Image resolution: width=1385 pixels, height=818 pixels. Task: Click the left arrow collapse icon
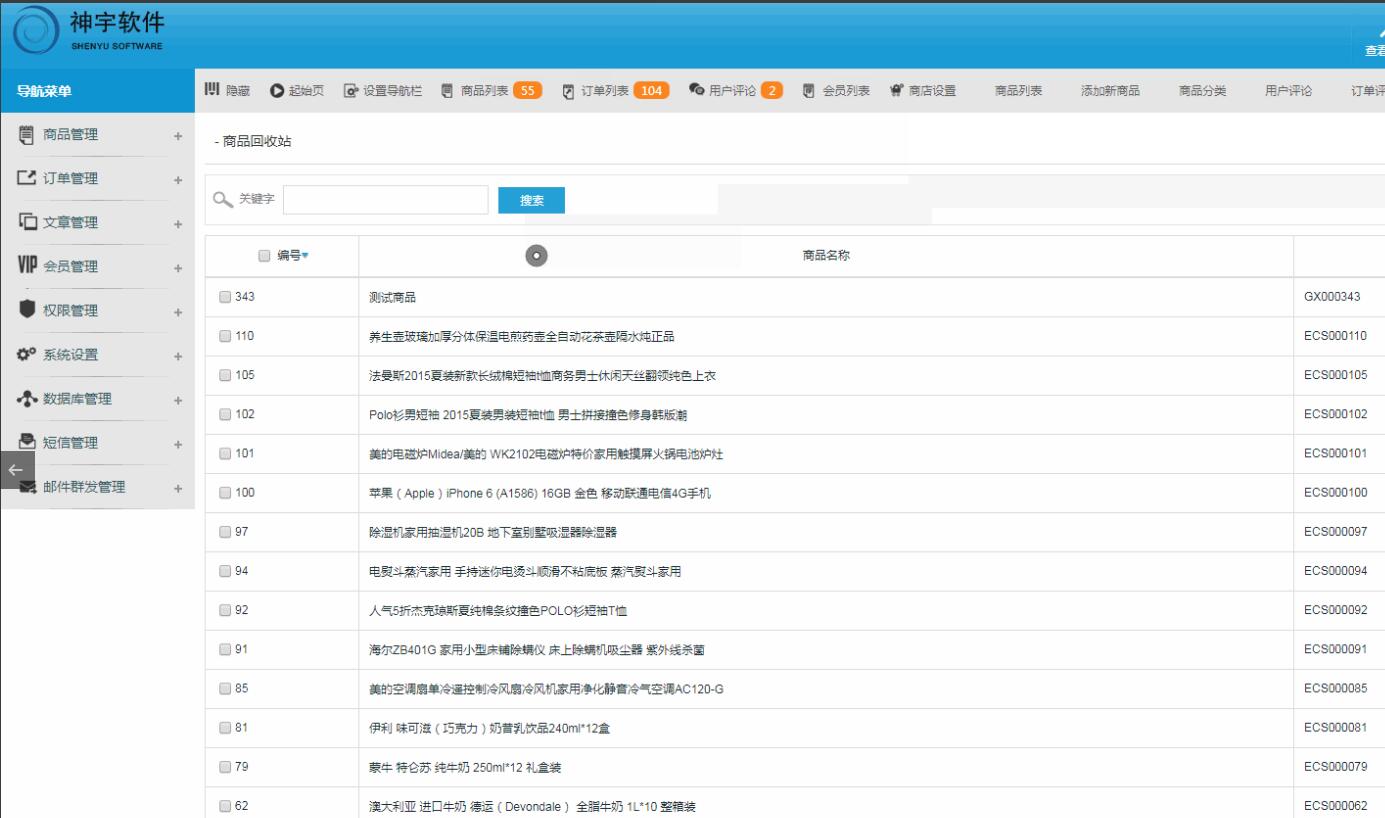pos(15,468)
